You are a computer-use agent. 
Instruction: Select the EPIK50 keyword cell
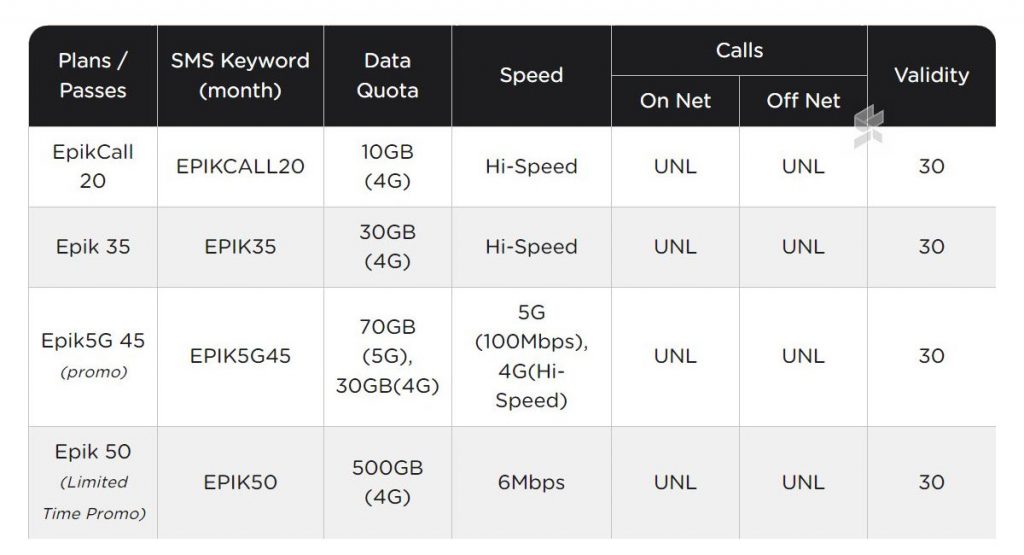240,483
